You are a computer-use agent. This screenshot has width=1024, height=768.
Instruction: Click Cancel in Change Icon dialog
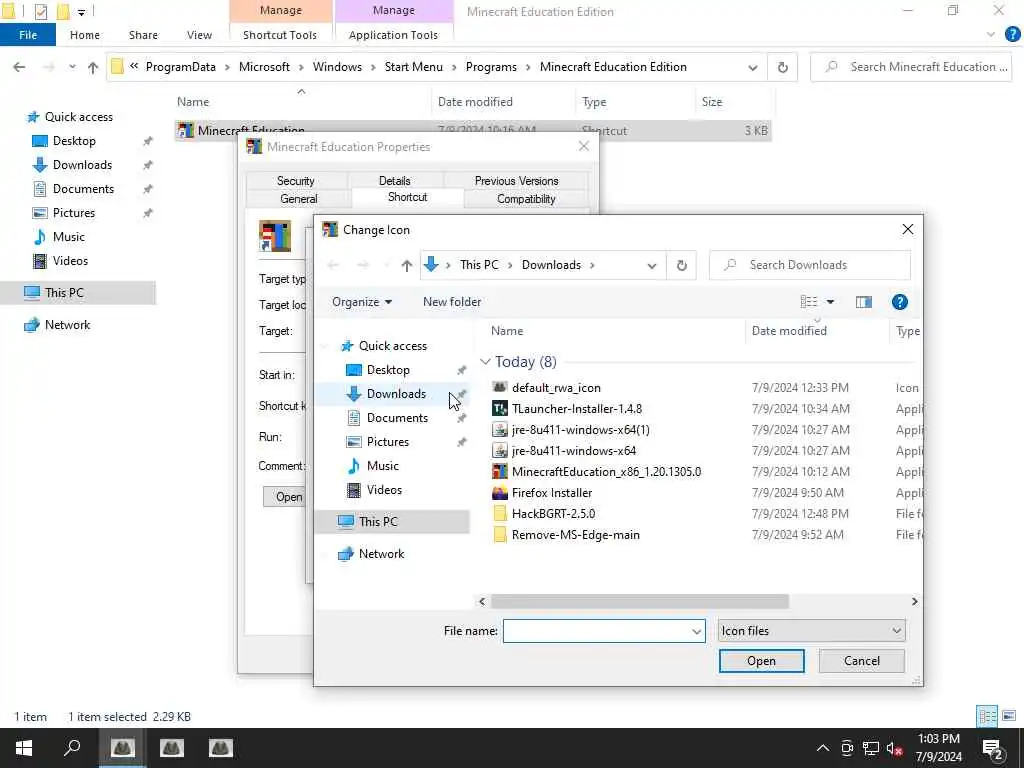pyautogui.click(x=861, y=661)
